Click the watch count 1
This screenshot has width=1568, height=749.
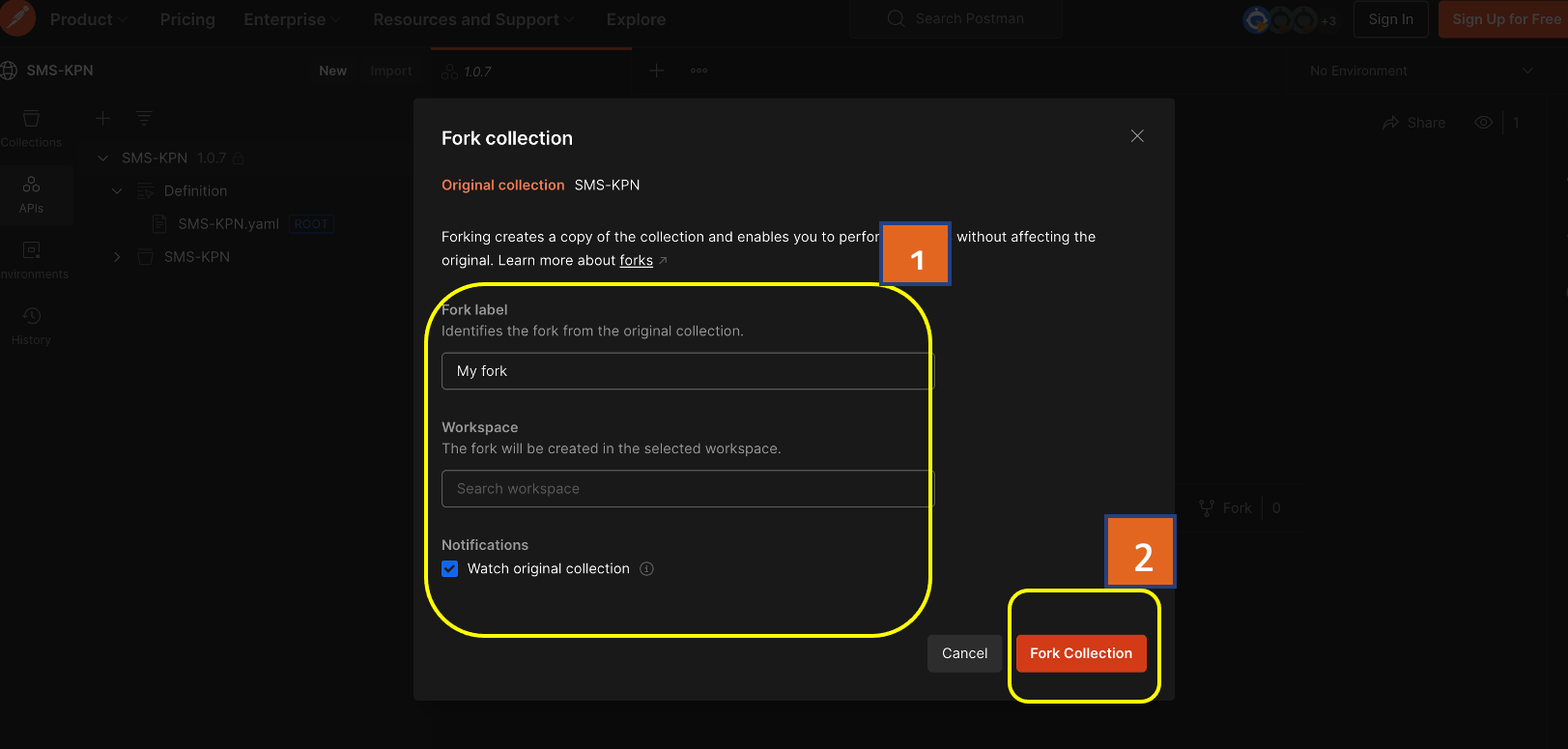(1516, 123)
